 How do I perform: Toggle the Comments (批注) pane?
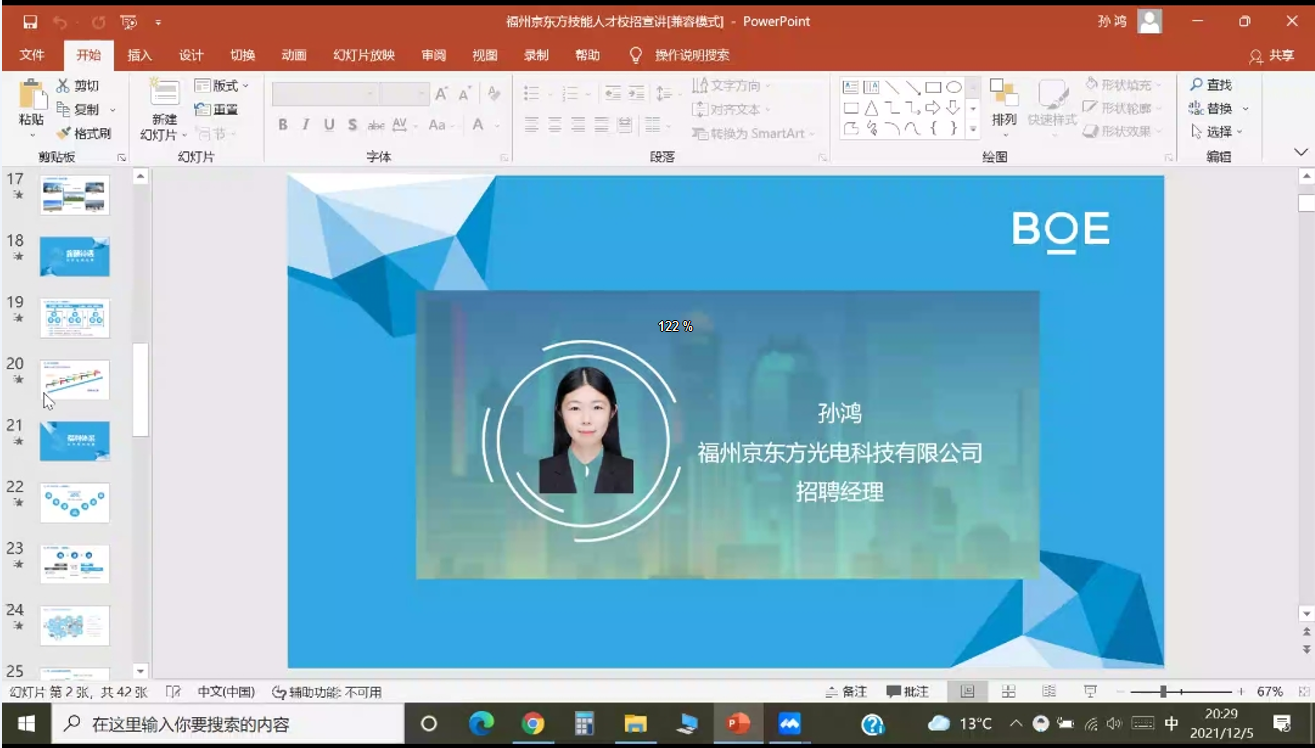point(907,692)
